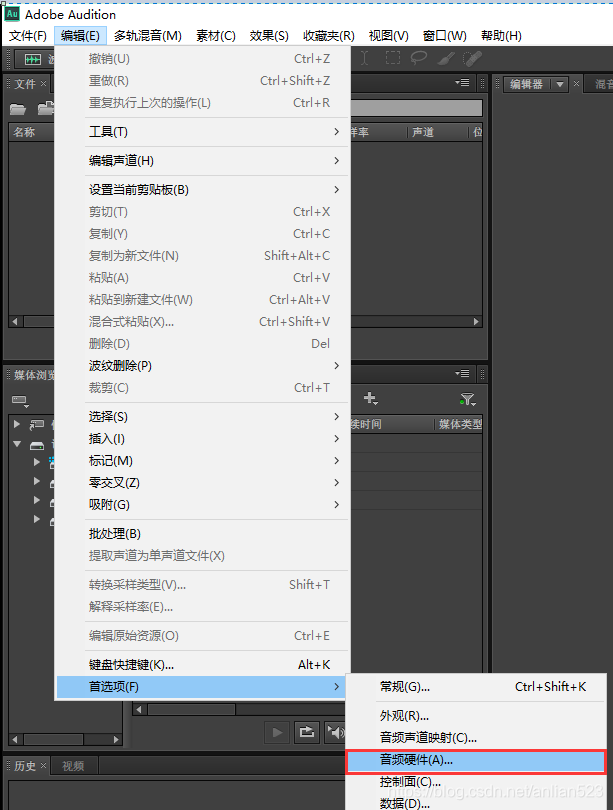Open the 视图(V) menu
Screen dimensions: 613x810
(x=388, y=36)
